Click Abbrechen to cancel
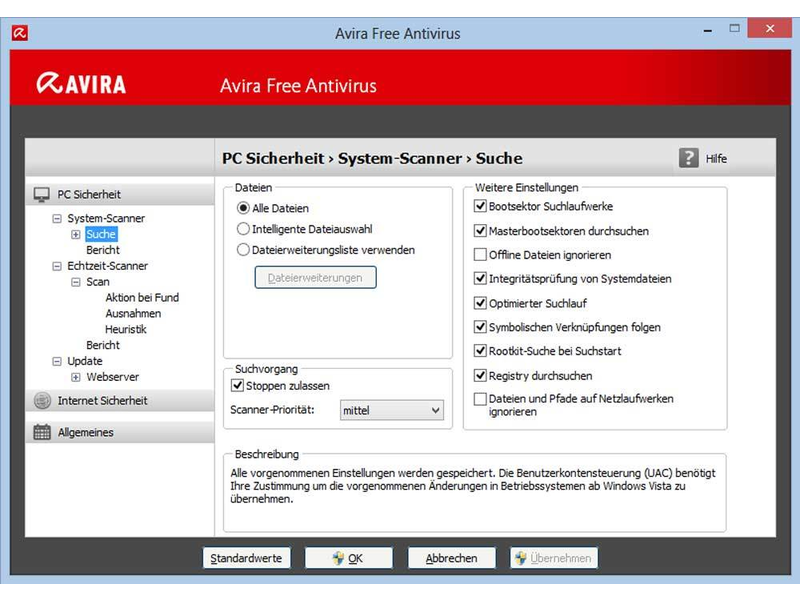The height and width of the screenshot is (600, 800). point(452,558)
